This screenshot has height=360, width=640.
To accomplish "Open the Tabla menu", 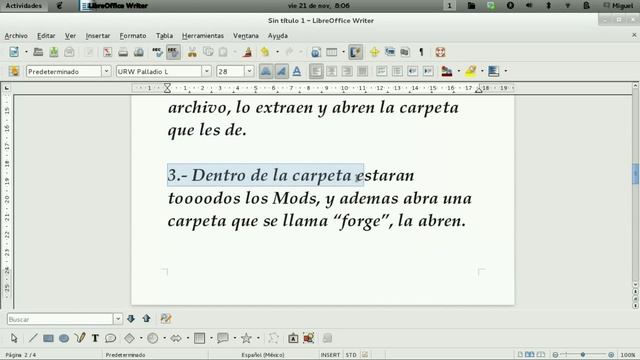I will pyautogui.click(x=164, y=36).
